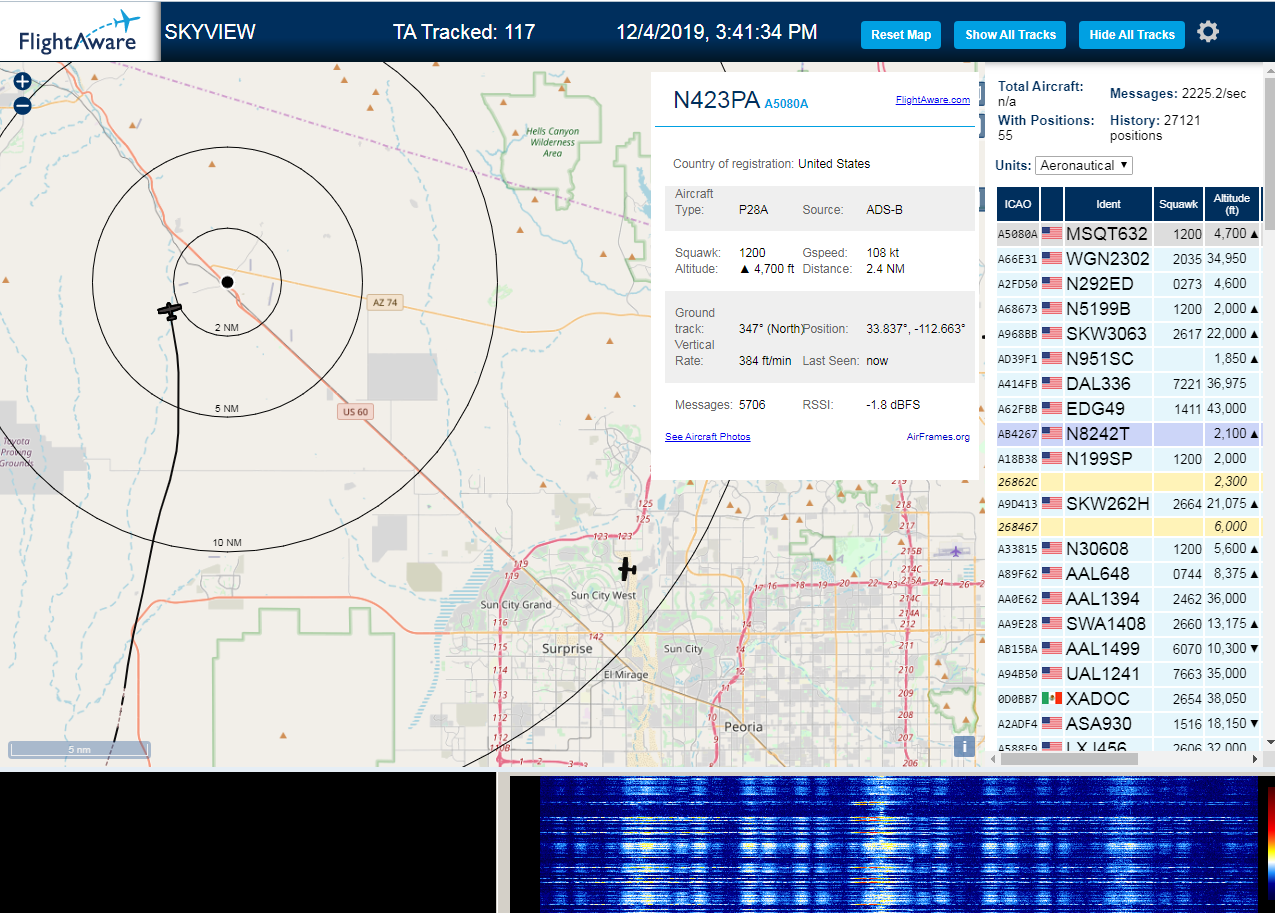Select the N951SC aircraft row
This screenshot has width=1275, height=913.
coord(1128,358)
